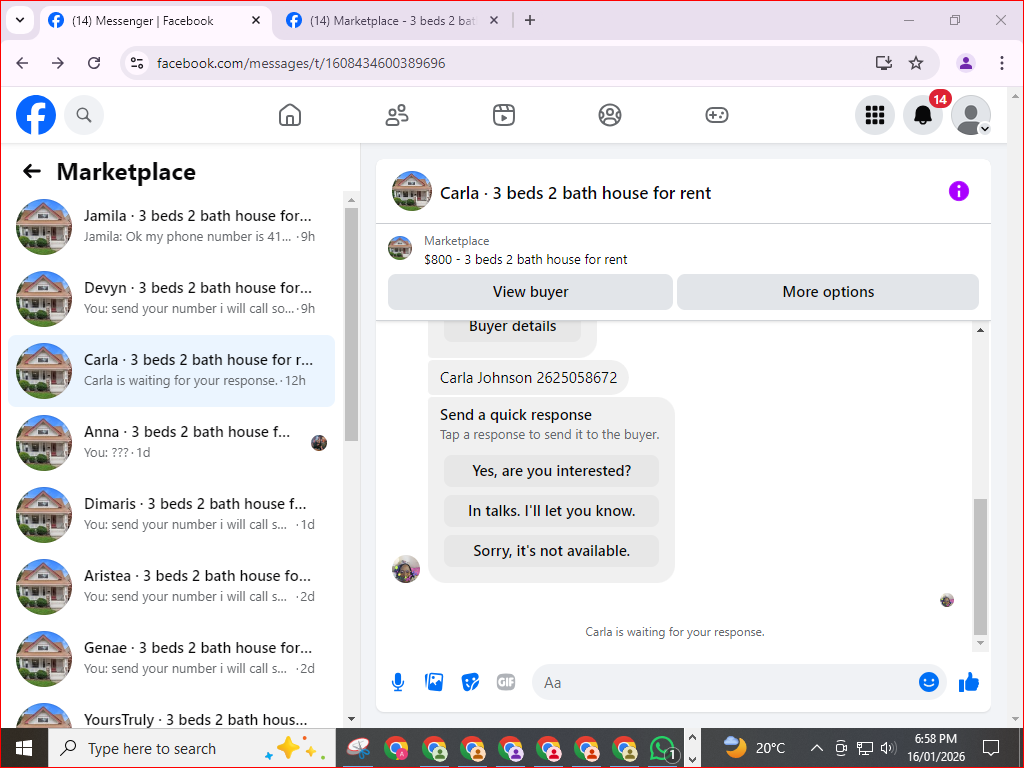
Task: Send quick response 'Sorry, it's not available.'
Action: 551,551
